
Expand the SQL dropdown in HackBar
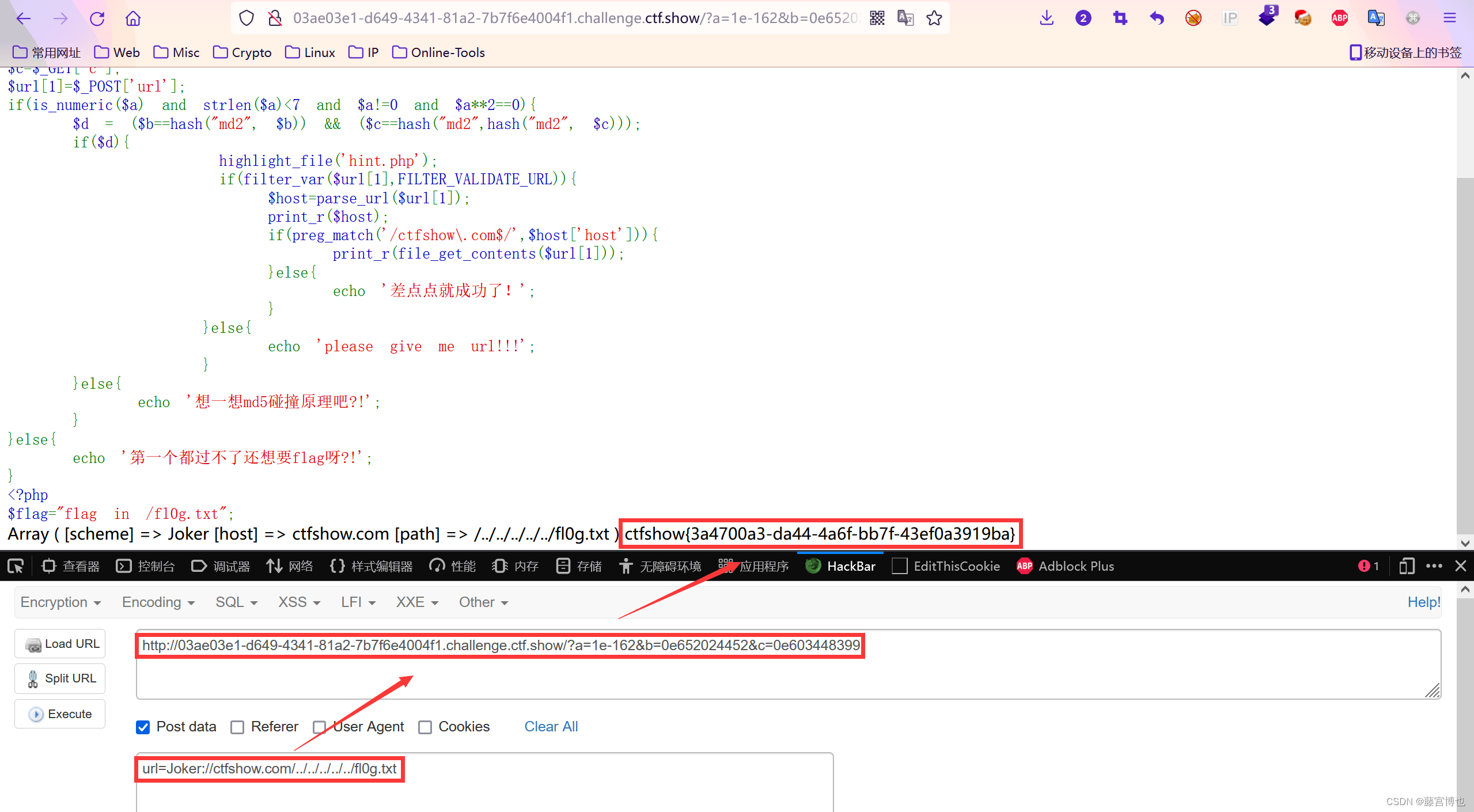click(236, 602)
